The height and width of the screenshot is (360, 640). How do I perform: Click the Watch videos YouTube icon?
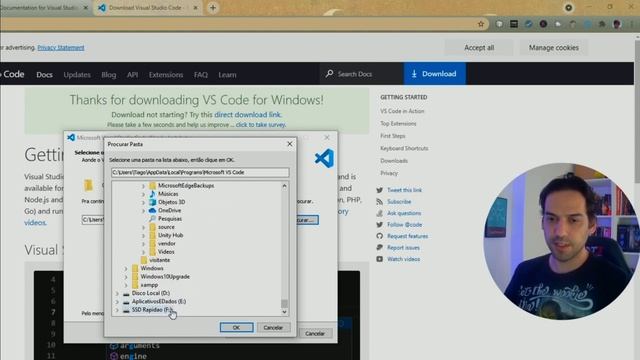(x=380, y=259)
